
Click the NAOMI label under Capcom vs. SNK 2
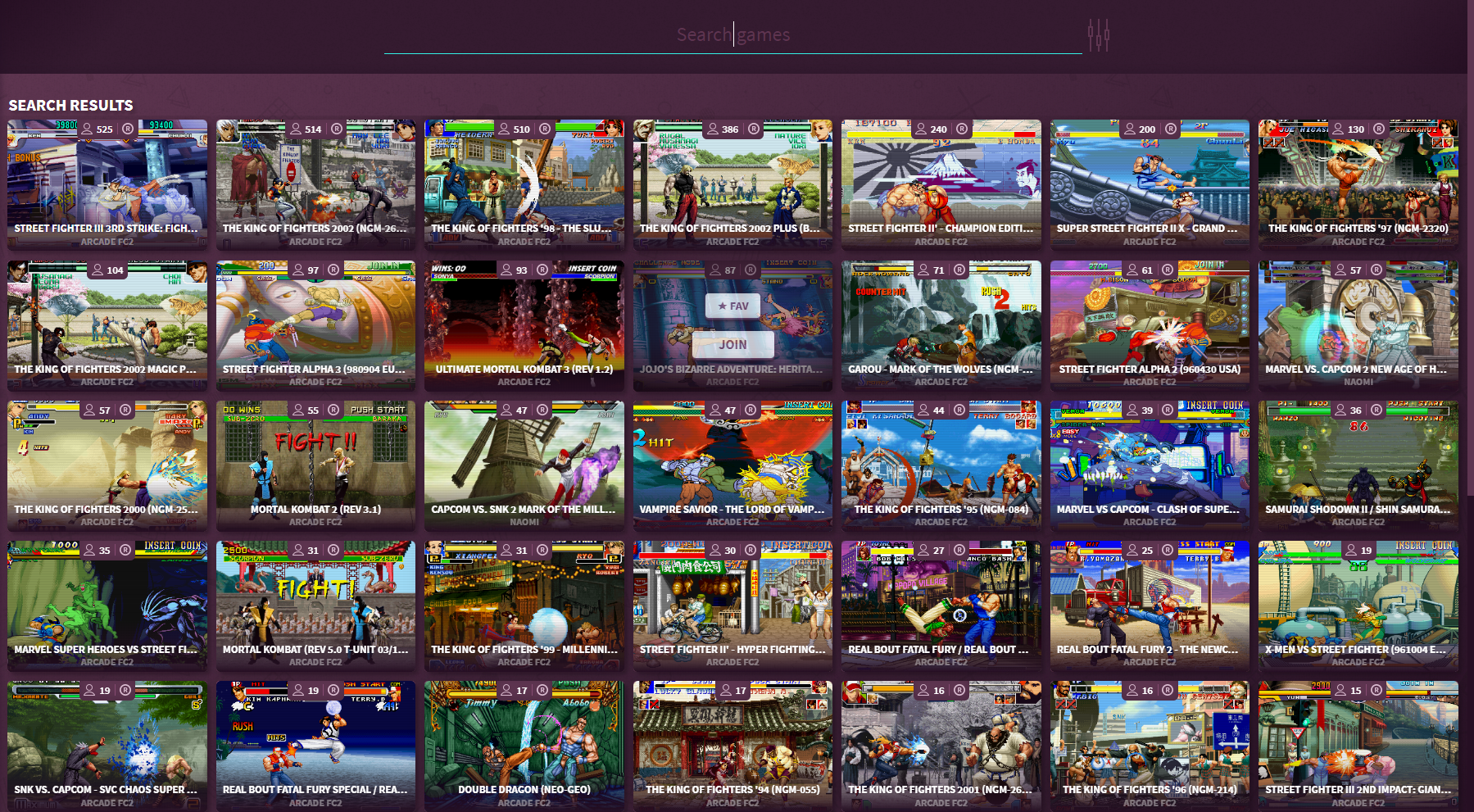tap(524, 522)
